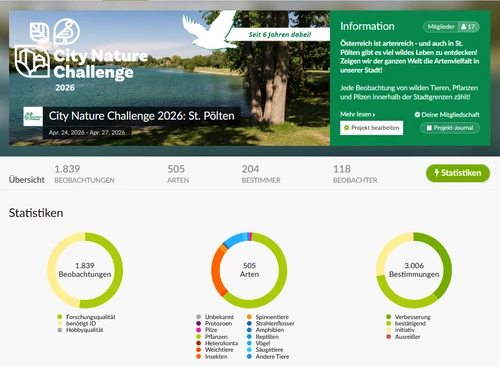Follow the Mehr lesen link
Screen dimensions: 500x367
coord(357,114)
